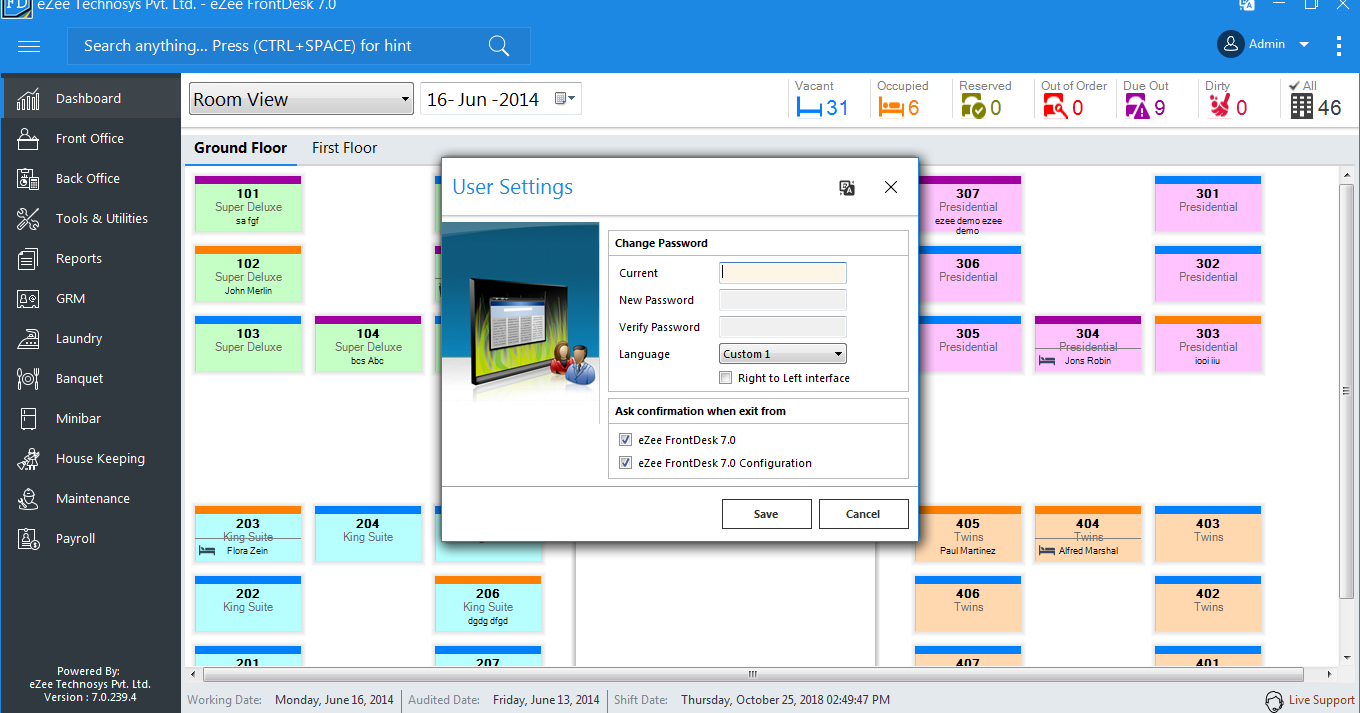Click the horizontal scrollbar thumb
The width and height of the screenshot is (1360, 713).
point(752,674)
